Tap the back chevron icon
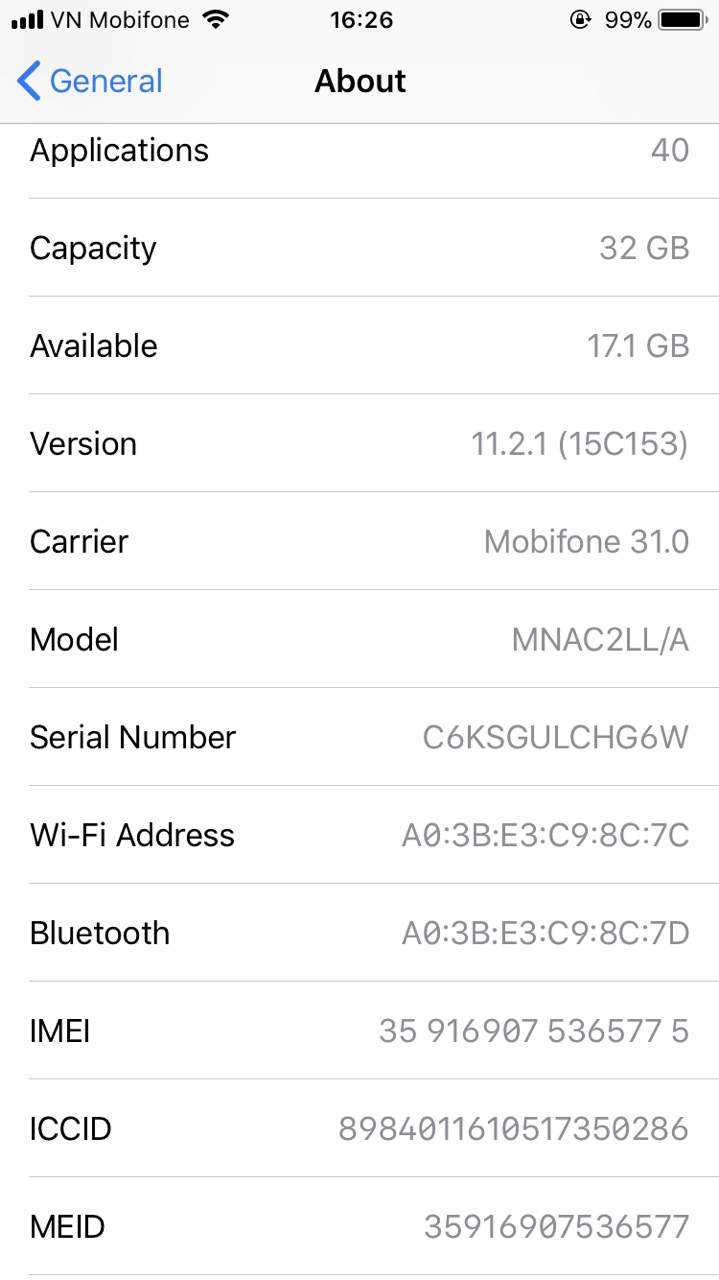The image size is (719, 1280). [29, 81]
